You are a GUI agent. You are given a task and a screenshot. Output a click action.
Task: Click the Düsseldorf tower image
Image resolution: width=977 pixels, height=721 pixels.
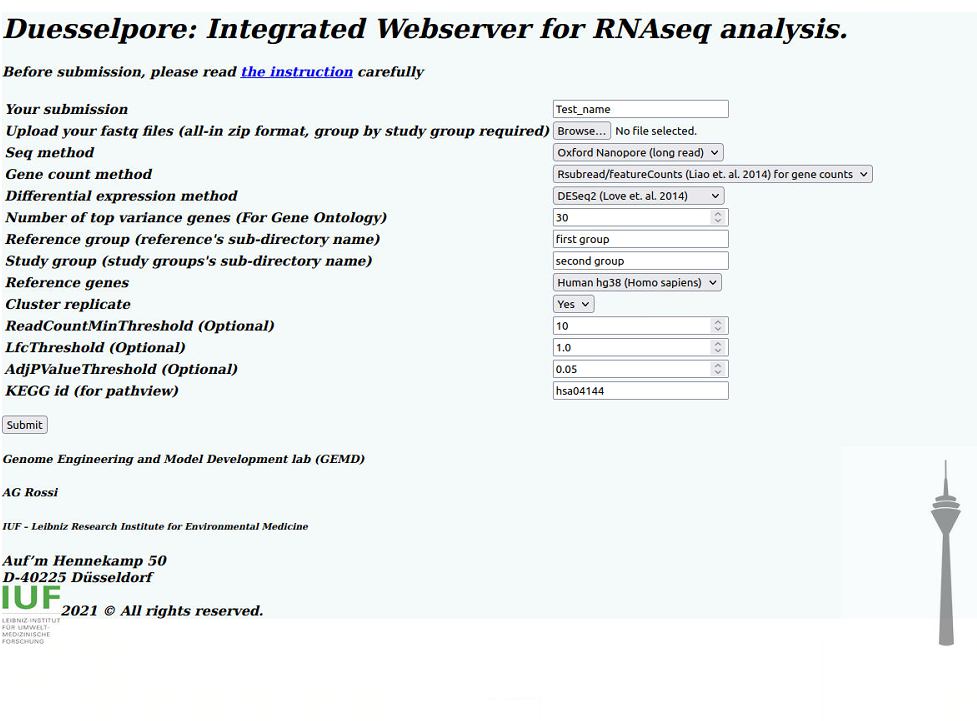click(x=946, y=553)
